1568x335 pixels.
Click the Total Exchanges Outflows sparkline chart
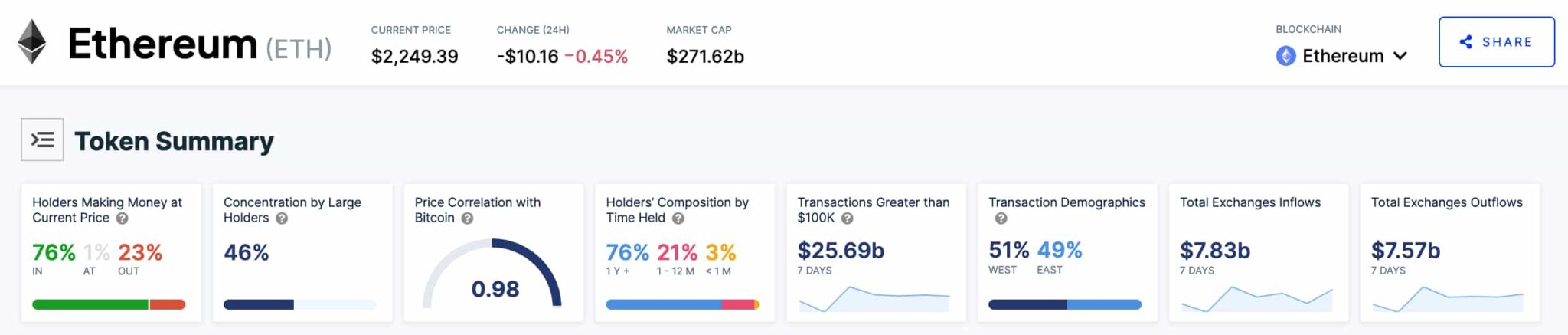click(x=1447, y=299)
